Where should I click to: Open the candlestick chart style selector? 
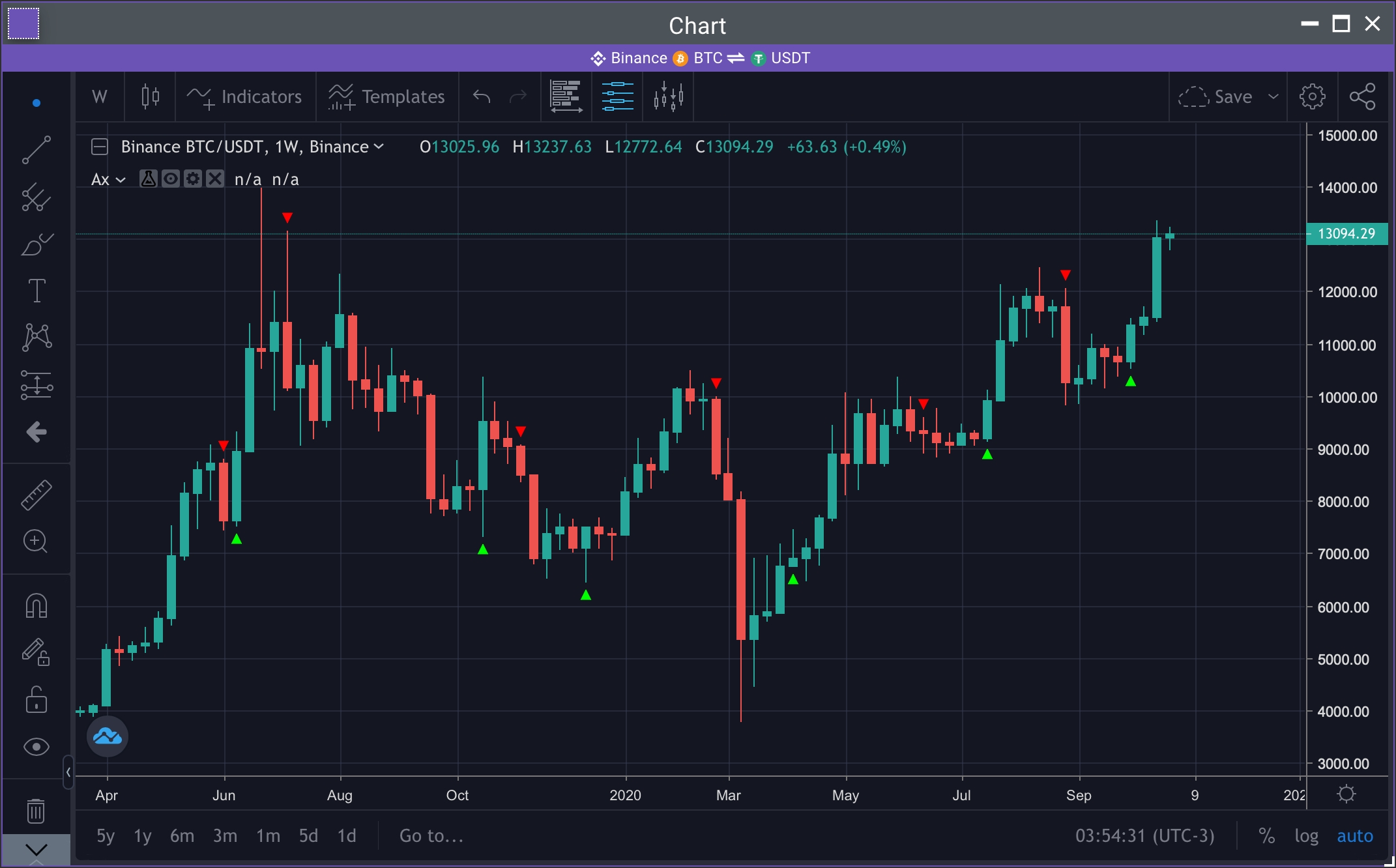(150, 96)
